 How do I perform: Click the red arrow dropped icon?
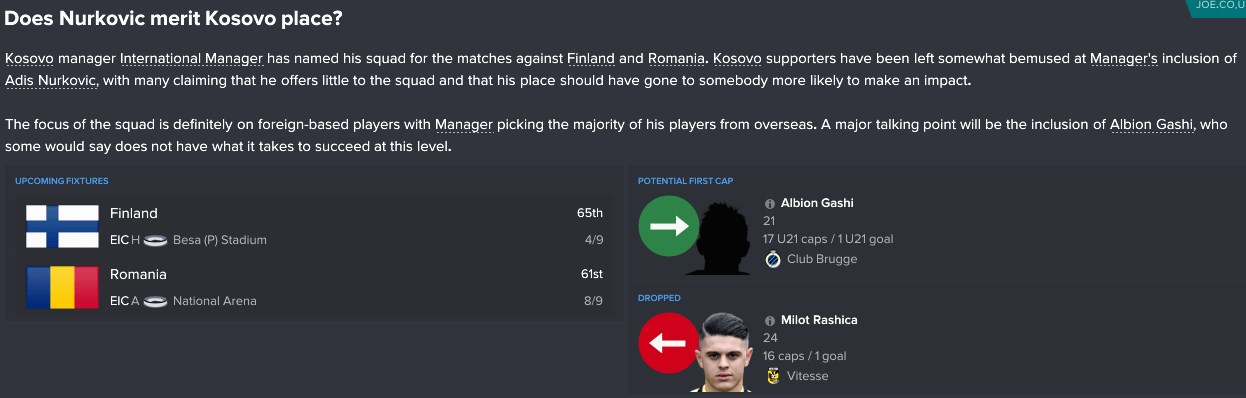tap(668, 343)
